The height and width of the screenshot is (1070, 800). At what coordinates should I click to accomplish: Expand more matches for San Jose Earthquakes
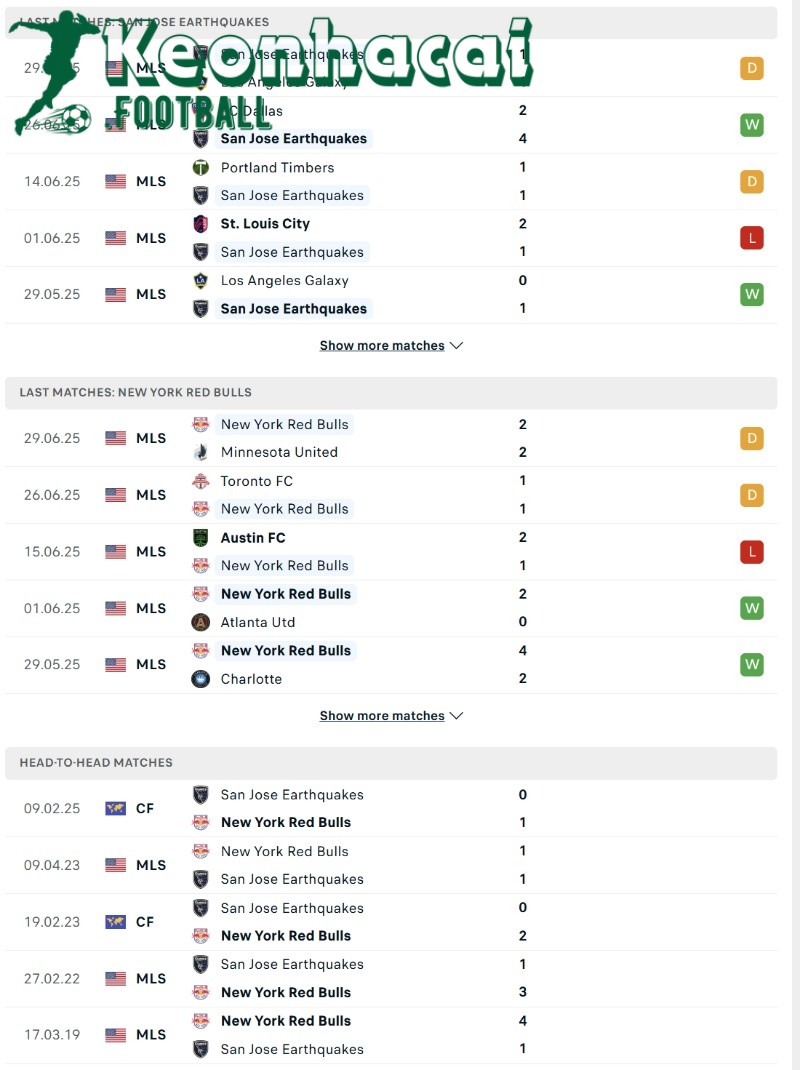click(x=383, y=345)
